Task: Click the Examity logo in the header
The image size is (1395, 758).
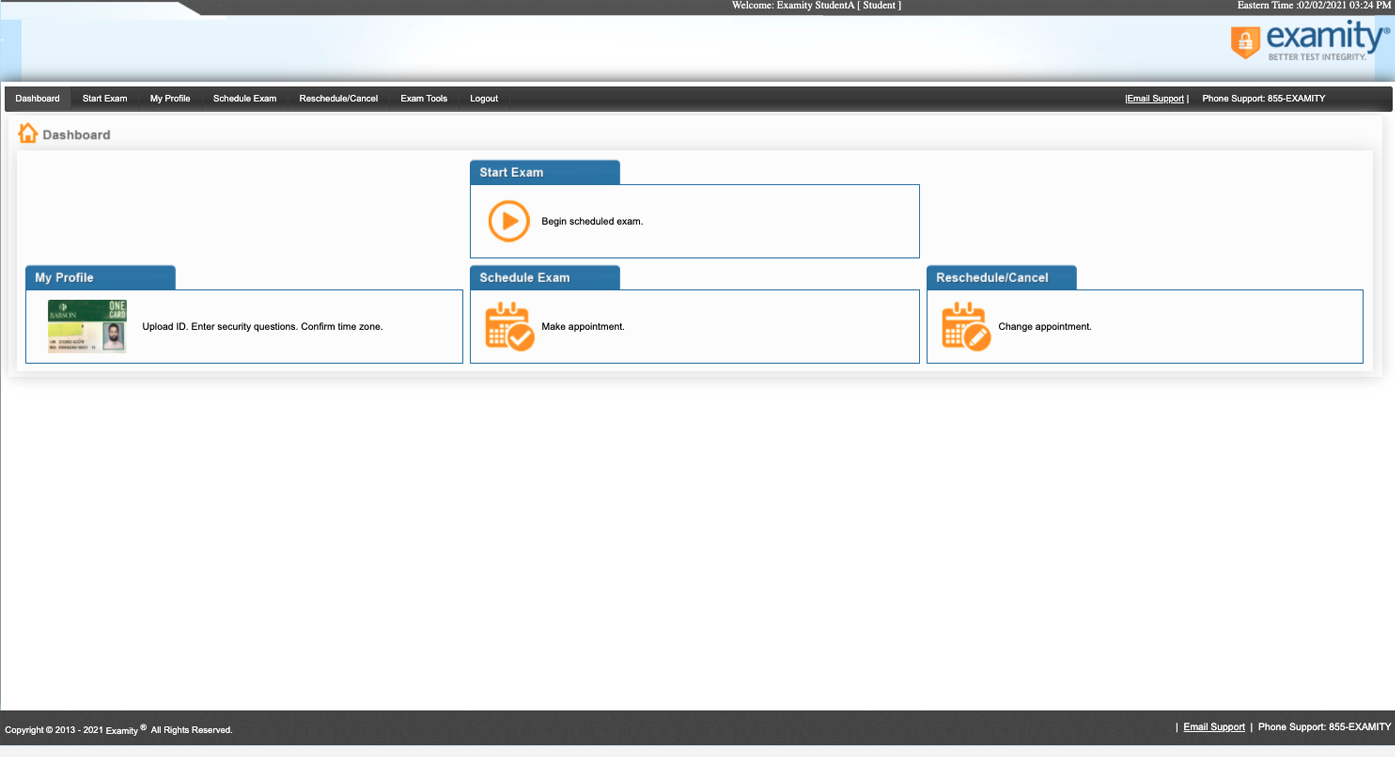Action: 1310,41
